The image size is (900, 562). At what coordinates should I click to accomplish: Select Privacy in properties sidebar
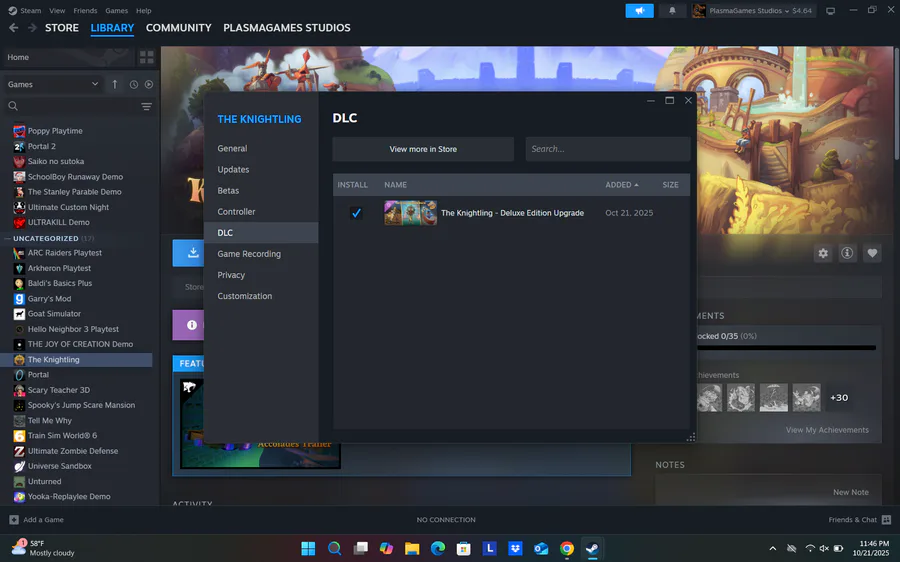click(261, 275)
